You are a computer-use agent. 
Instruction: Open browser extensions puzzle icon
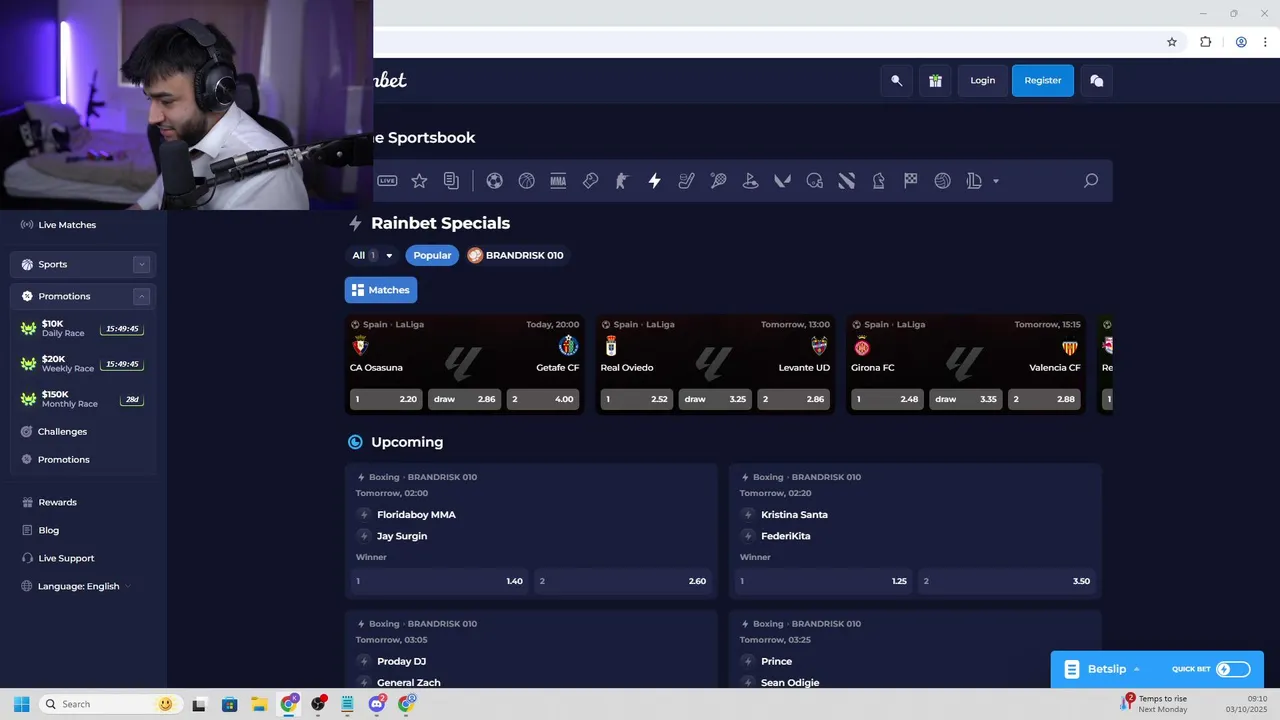click(1205, 42)
